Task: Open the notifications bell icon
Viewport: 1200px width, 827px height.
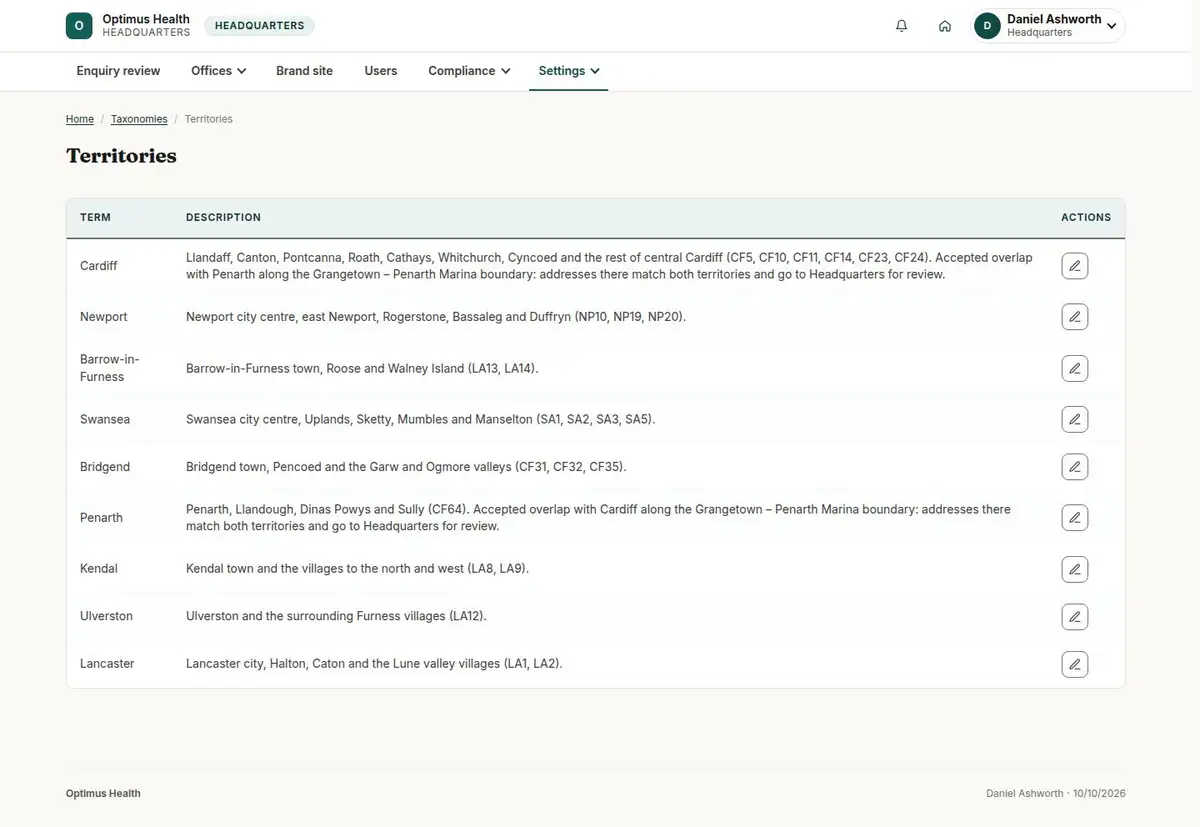Action: click(902, 26)
